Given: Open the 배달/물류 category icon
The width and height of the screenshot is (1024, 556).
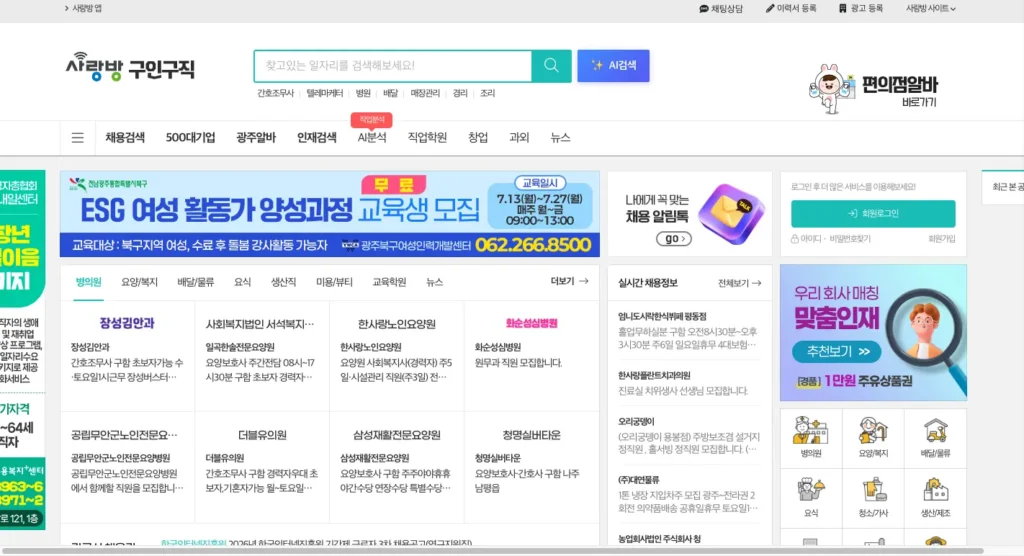Looking at the screenshot, I should click(x=935, y=438).
